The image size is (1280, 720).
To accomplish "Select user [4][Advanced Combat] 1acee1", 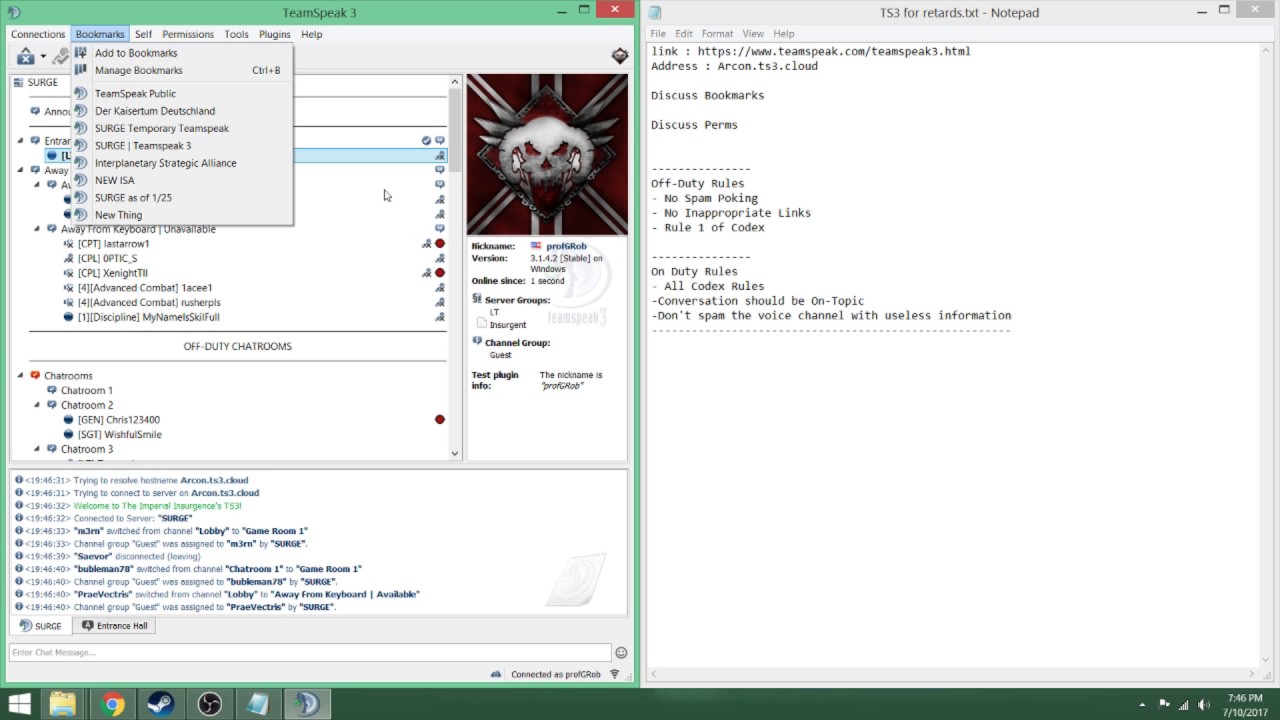I will [x=144, y=288].
